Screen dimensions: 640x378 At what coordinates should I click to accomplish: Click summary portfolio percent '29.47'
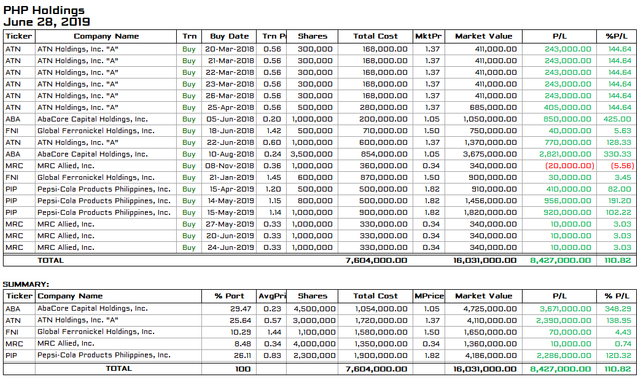coord(240,309)
